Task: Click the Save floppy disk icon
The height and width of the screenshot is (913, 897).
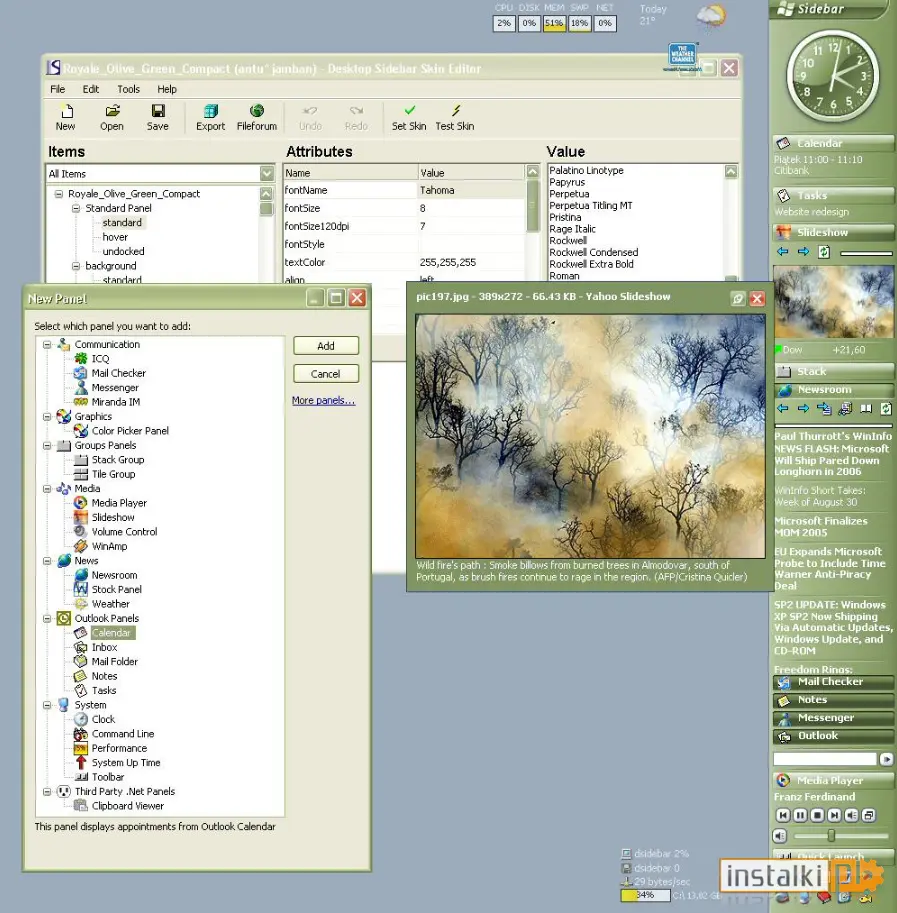Action: pyautogui.click(x=158, y=111)
